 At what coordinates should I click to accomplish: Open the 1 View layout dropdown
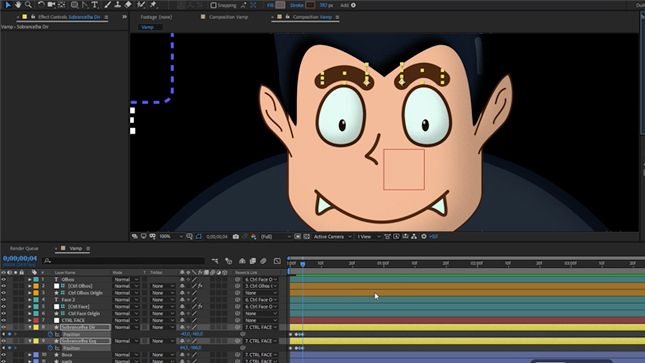pyautogui.click(x=368, y=237)
